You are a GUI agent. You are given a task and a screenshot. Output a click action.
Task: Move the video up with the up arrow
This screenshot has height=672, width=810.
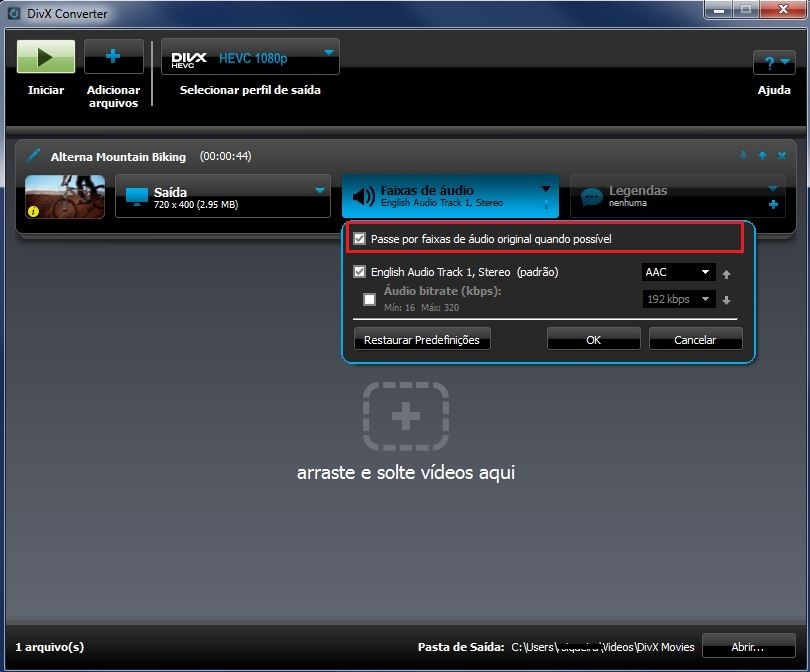coord(762,155)
